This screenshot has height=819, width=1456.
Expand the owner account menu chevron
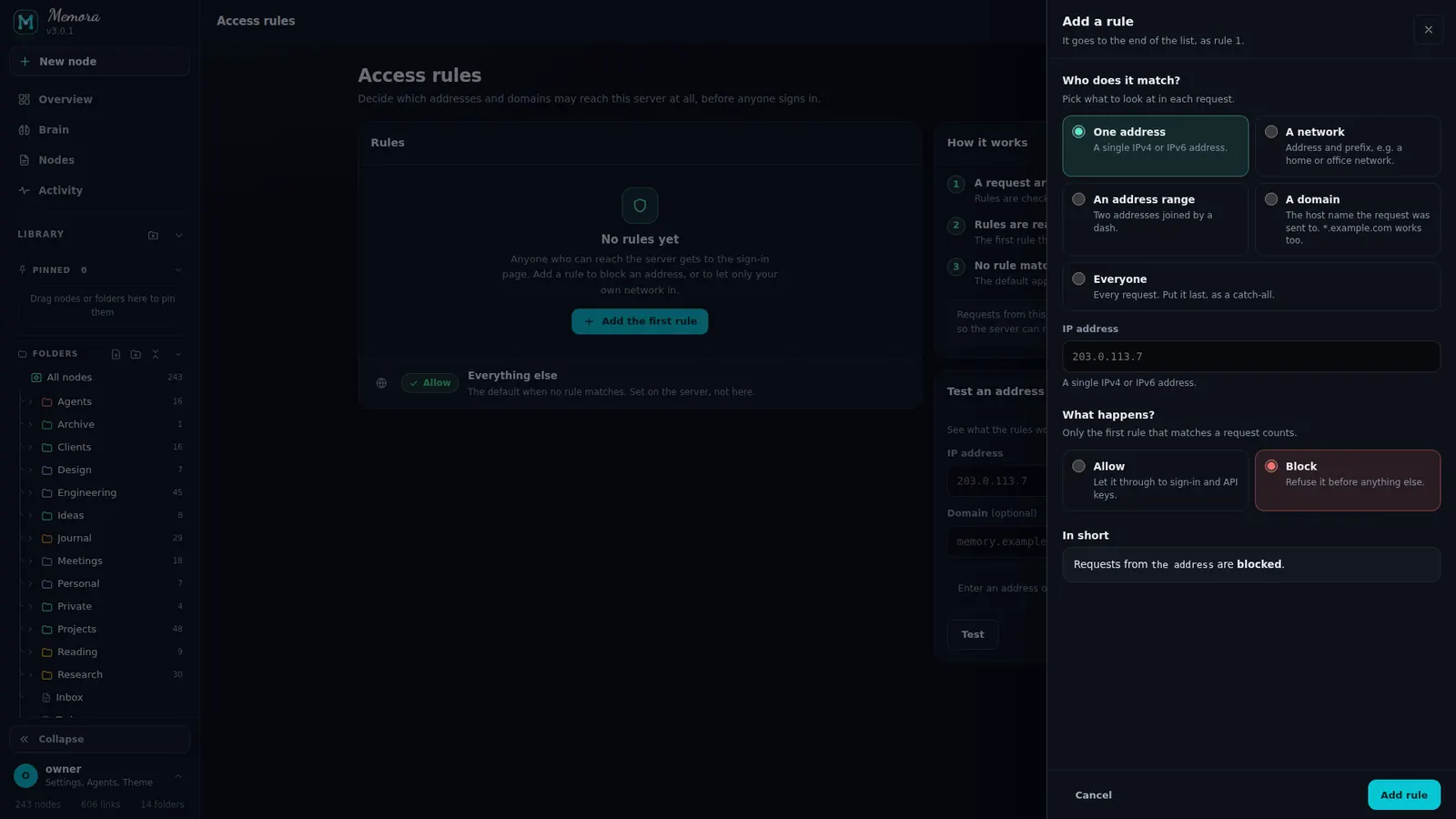coord(178,776)
